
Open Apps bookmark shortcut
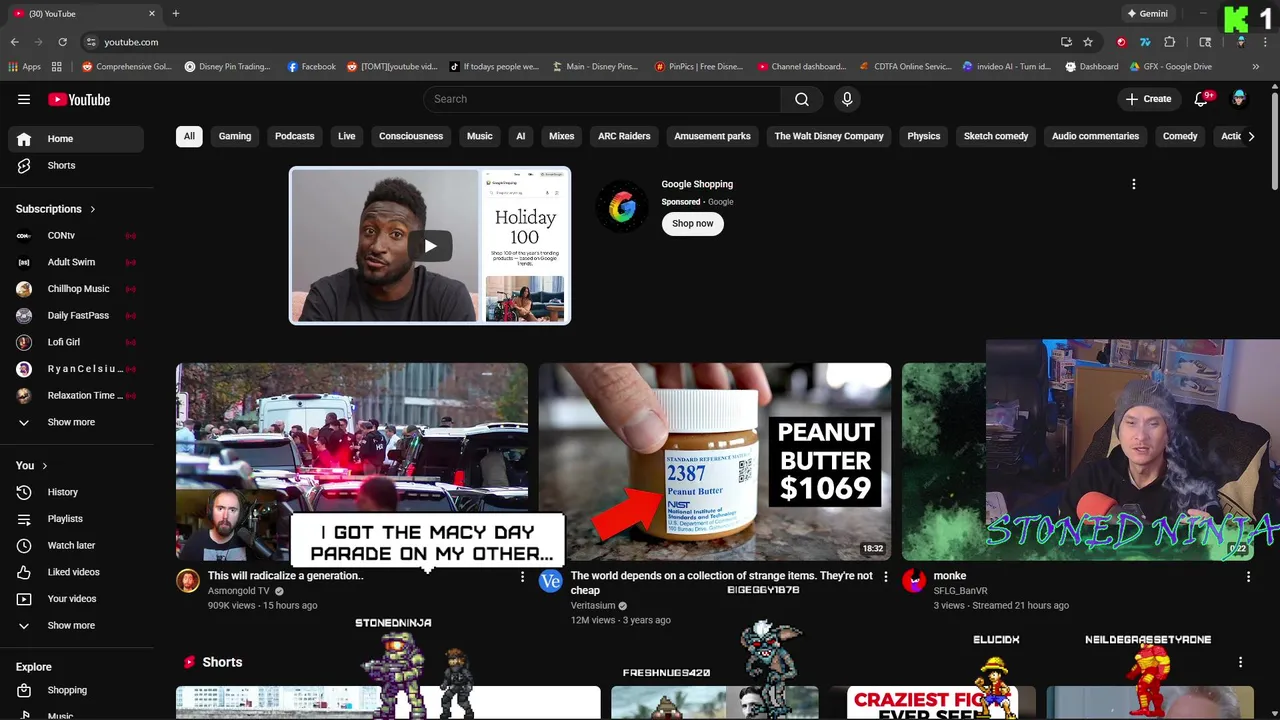pyautogui.click(x=25, y=67)
